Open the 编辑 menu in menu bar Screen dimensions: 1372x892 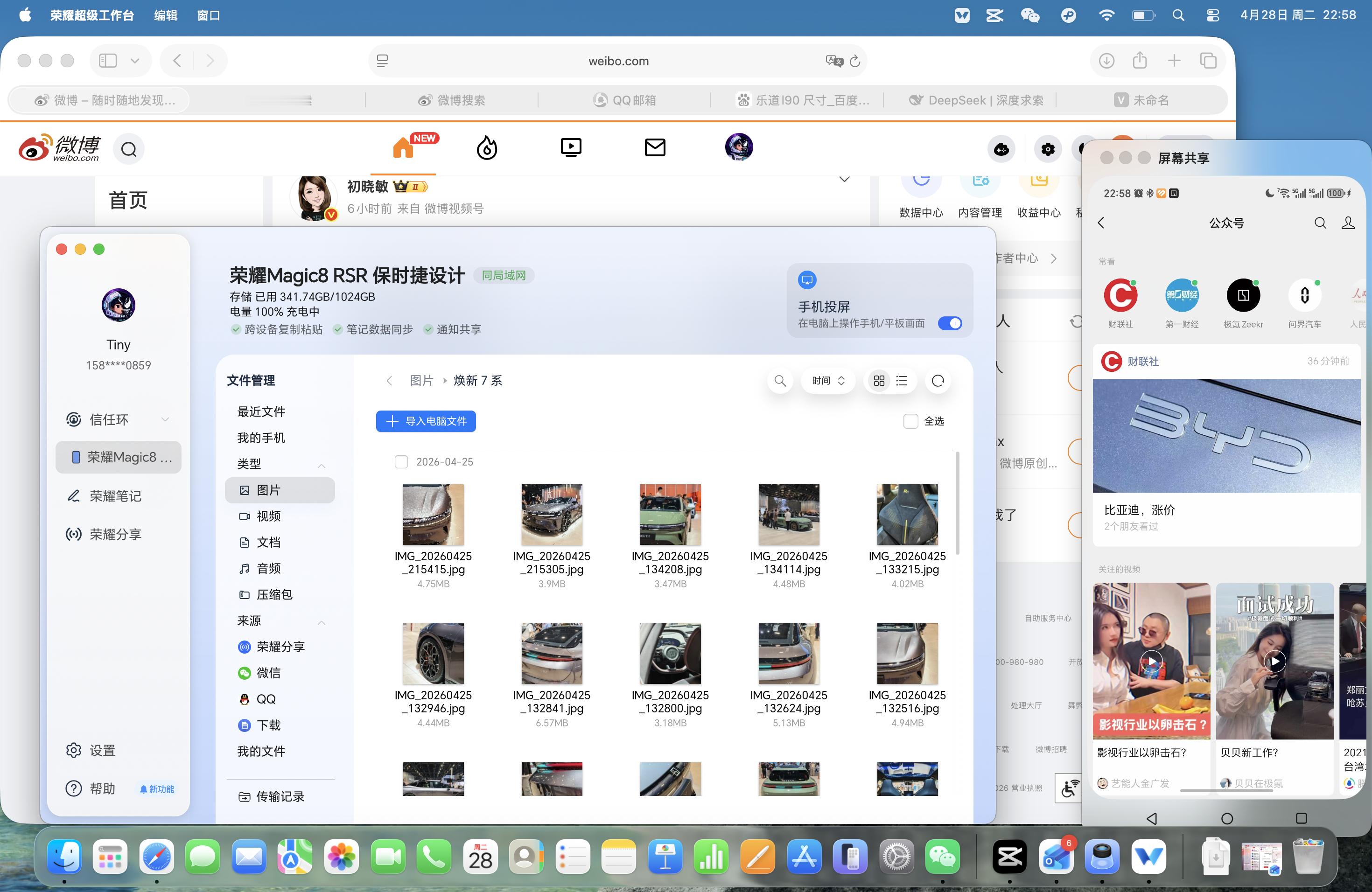coord(166,15)
